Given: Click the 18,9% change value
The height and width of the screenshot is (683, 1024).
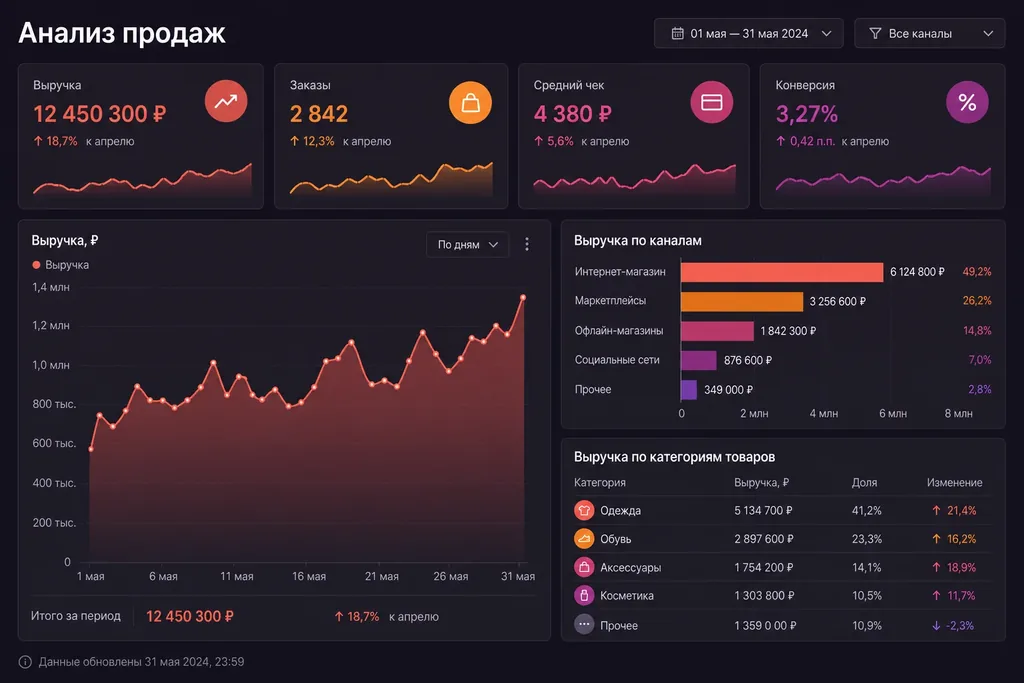Looking at the screenshot, I should point(961,567).
